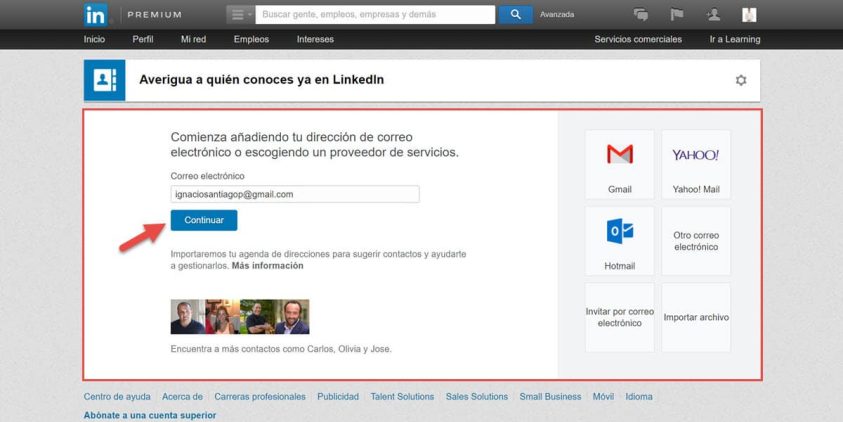Open Idioma footer link
The image size is (843, 422).
[x=639, y=397]
